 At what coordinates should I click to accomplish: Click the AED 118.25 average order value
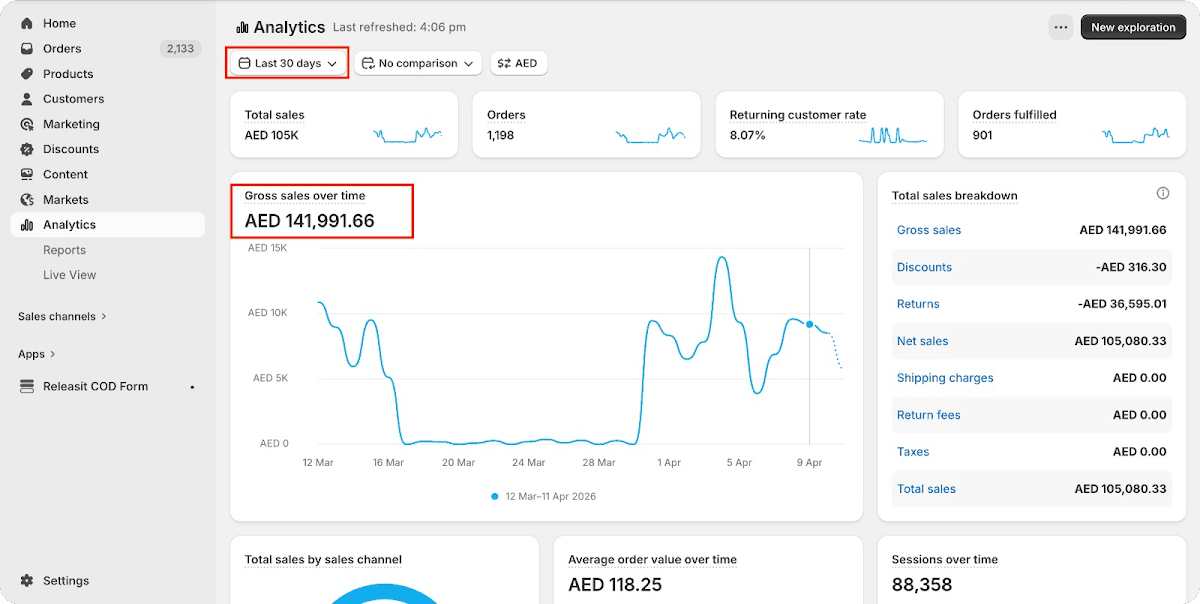[615, 585]
